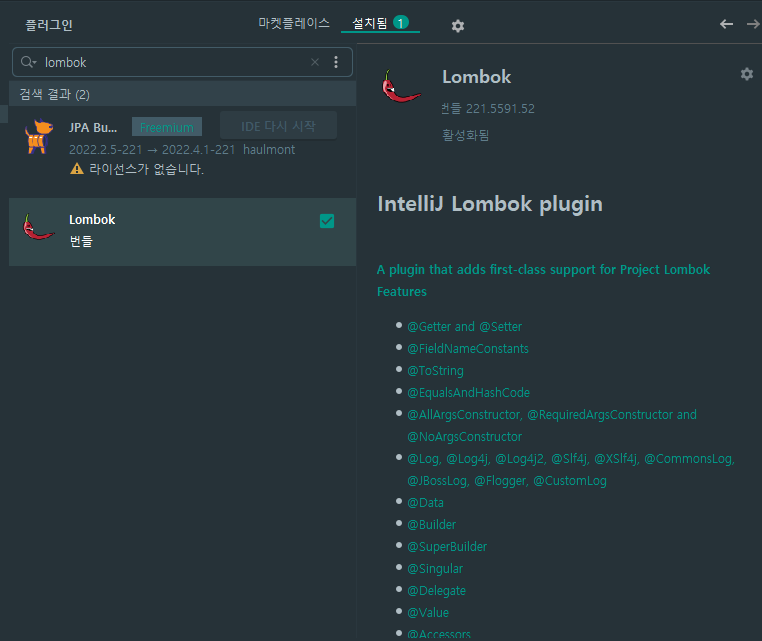Click the Features link
Image resolution: width=762 pixels, height=641 pixels.
pos(402,292)
